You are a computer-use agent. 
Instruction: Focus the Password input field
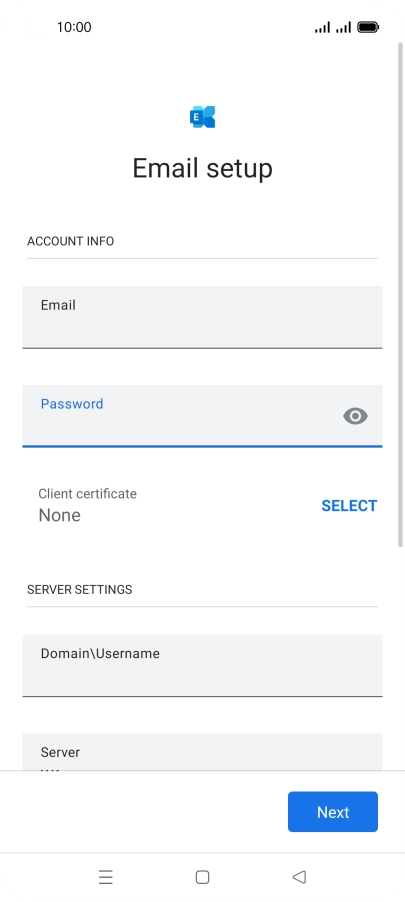(x=202, y=416)
